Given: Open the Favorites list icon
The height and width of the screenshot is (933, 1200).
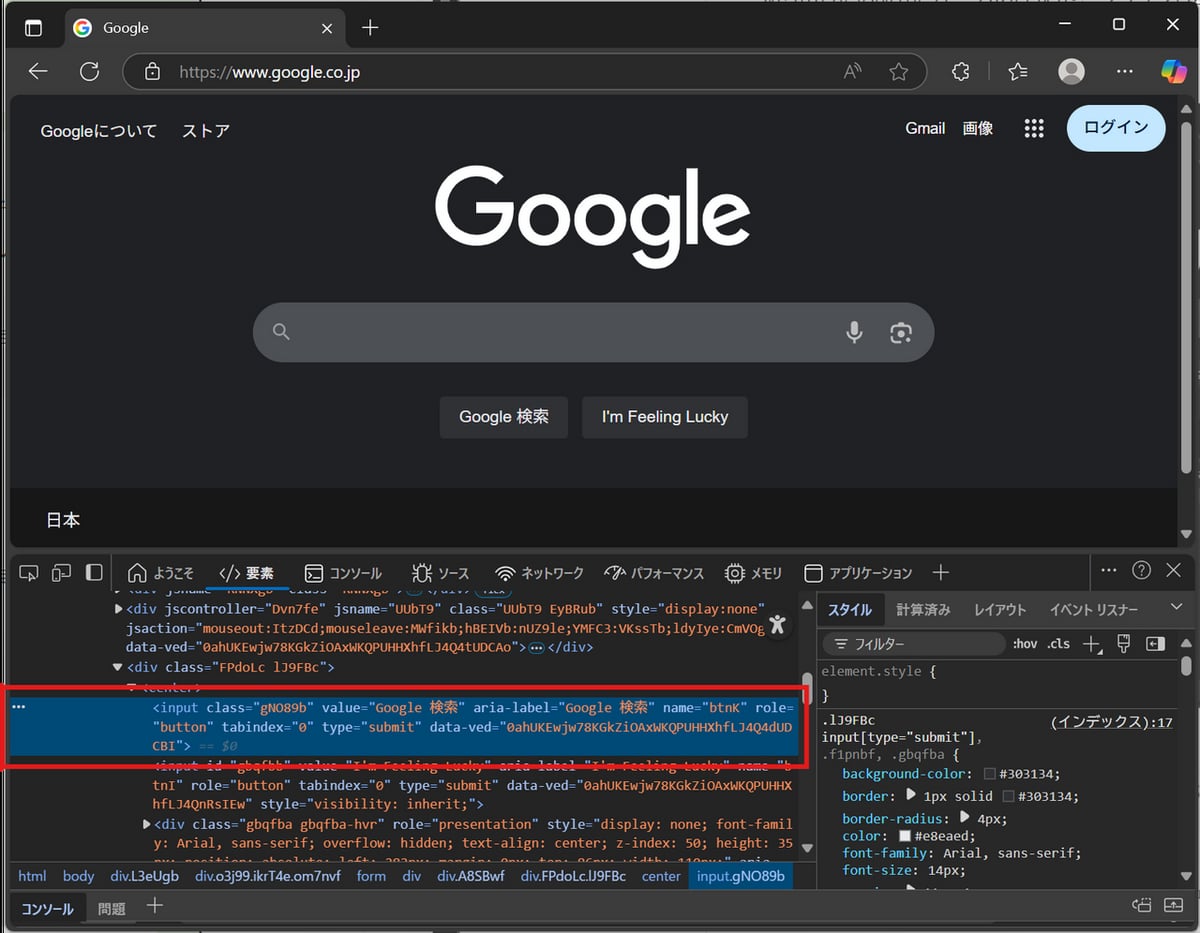Looking at the screenshot, I should (1018, 72).
